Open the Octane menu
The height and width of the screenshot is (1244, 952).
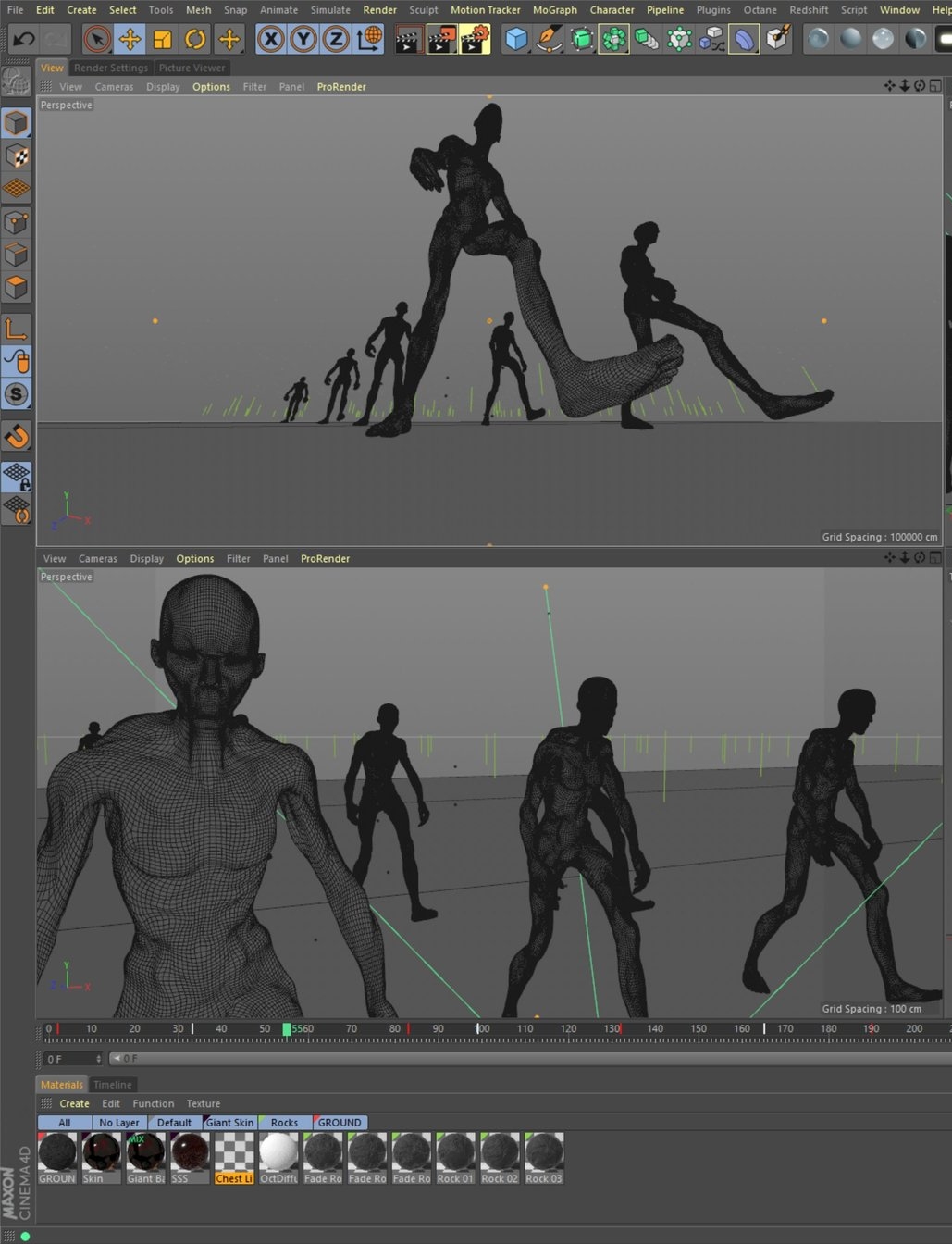click(x=760, y=10)
